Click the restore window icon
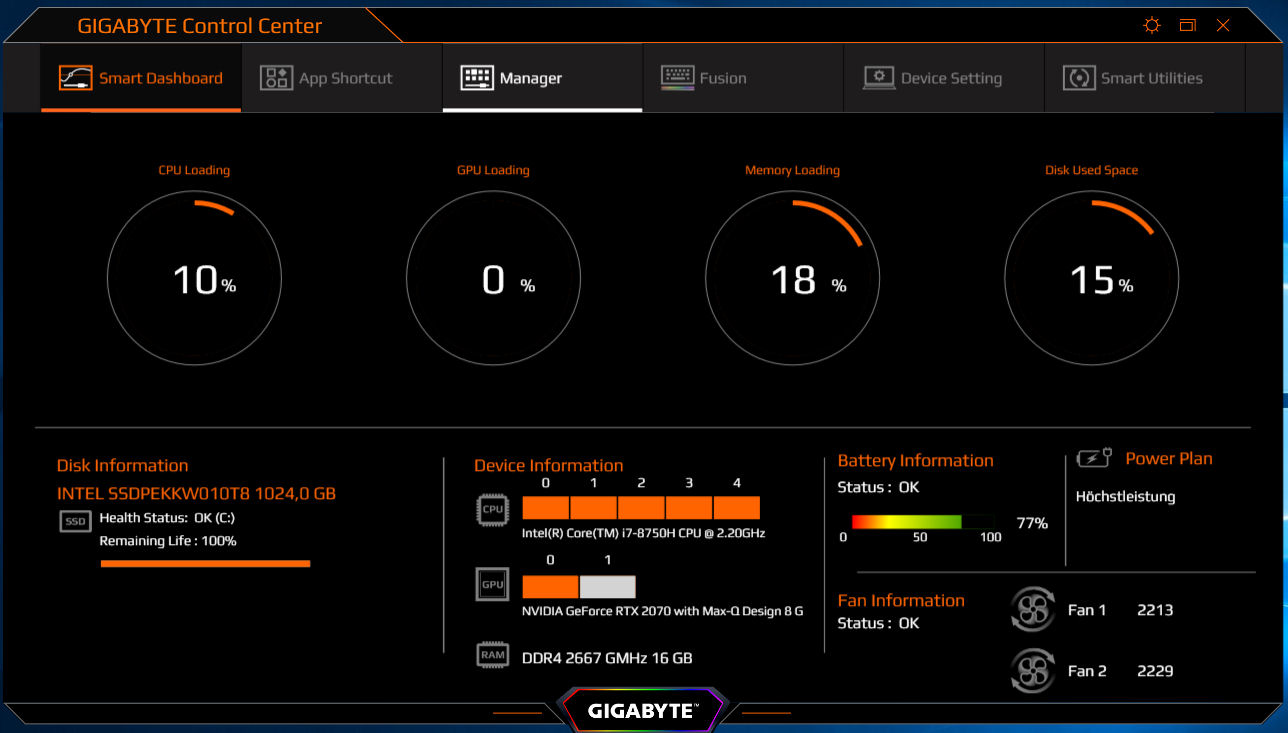 [x=1188, y=25]
